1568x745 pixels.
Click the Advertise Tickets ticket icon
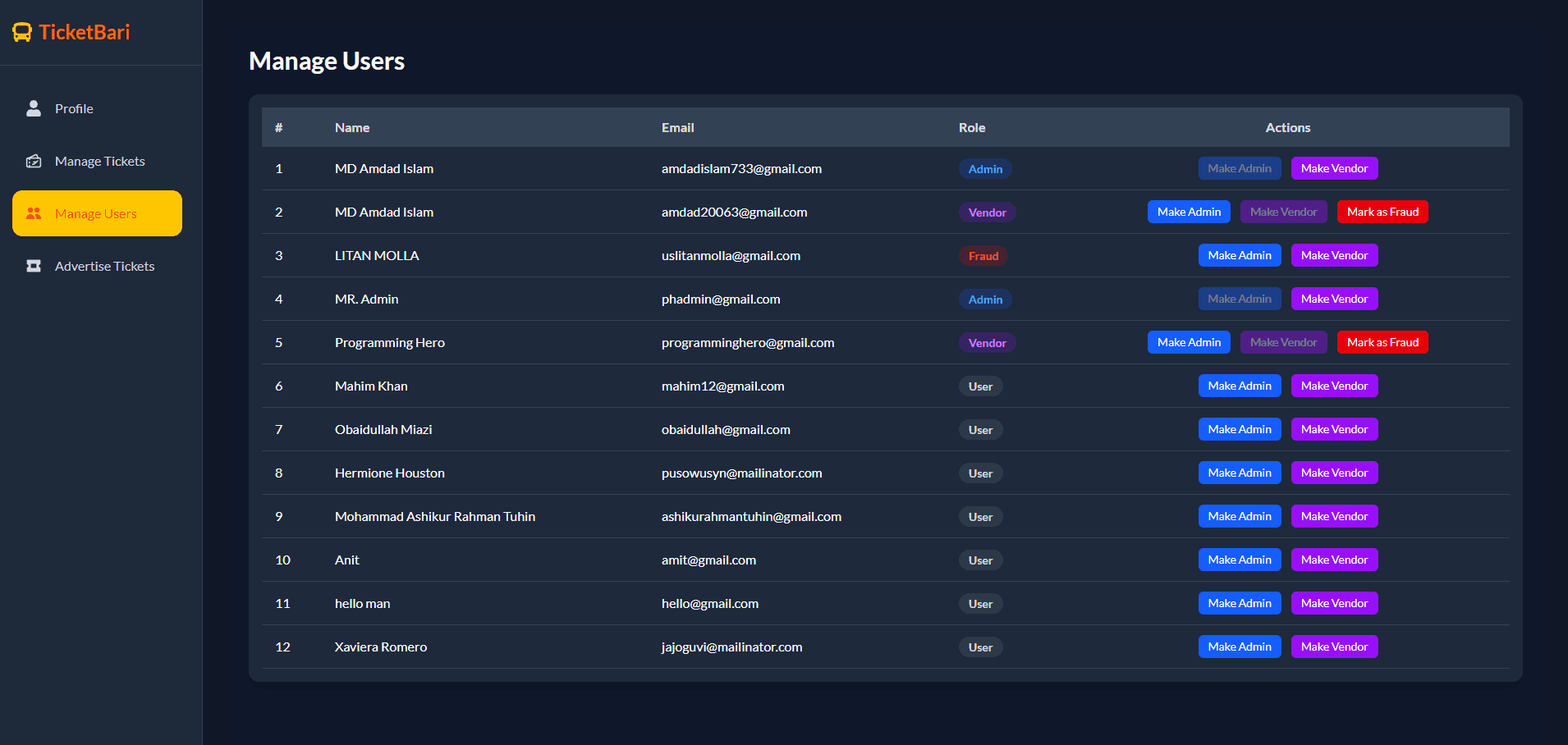coord(34,266)
